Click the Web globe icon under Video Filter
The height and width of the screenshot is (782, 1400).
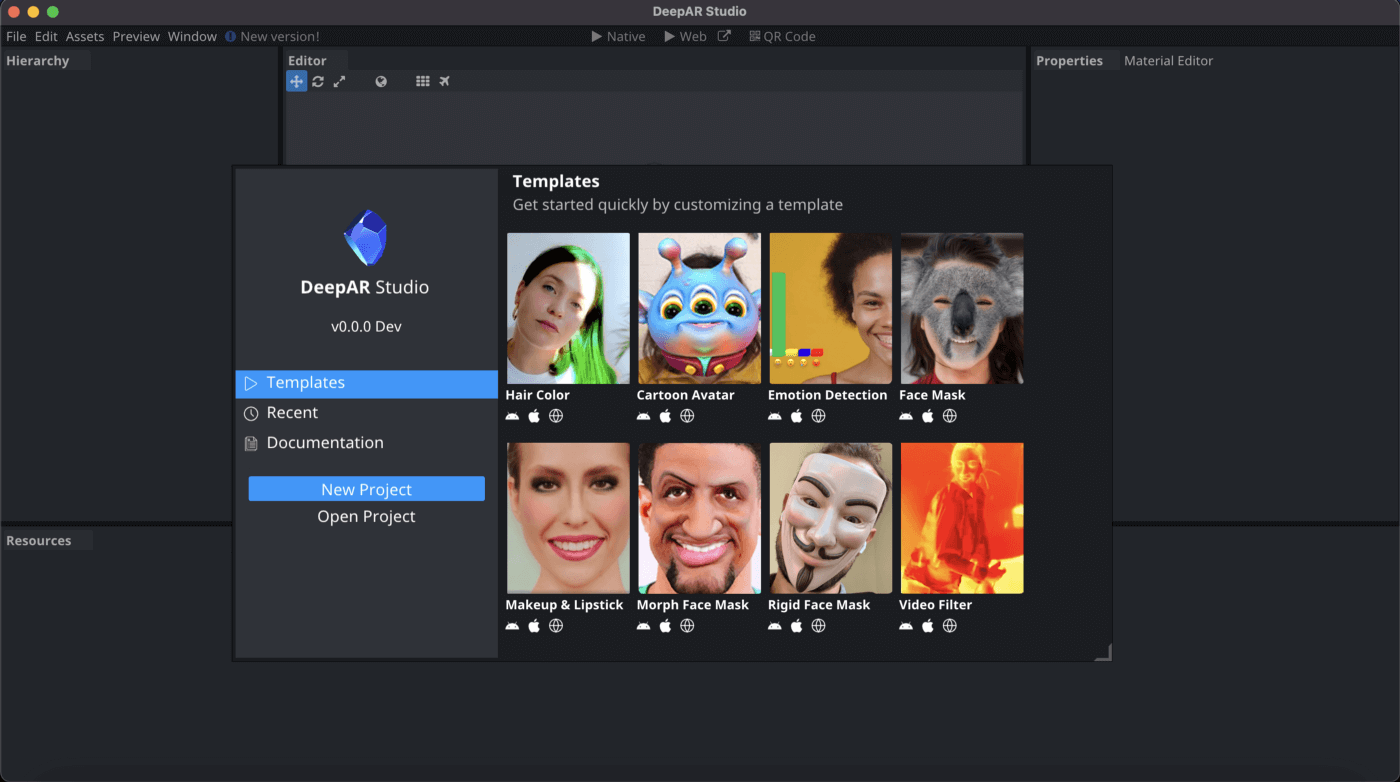(949, 626)
